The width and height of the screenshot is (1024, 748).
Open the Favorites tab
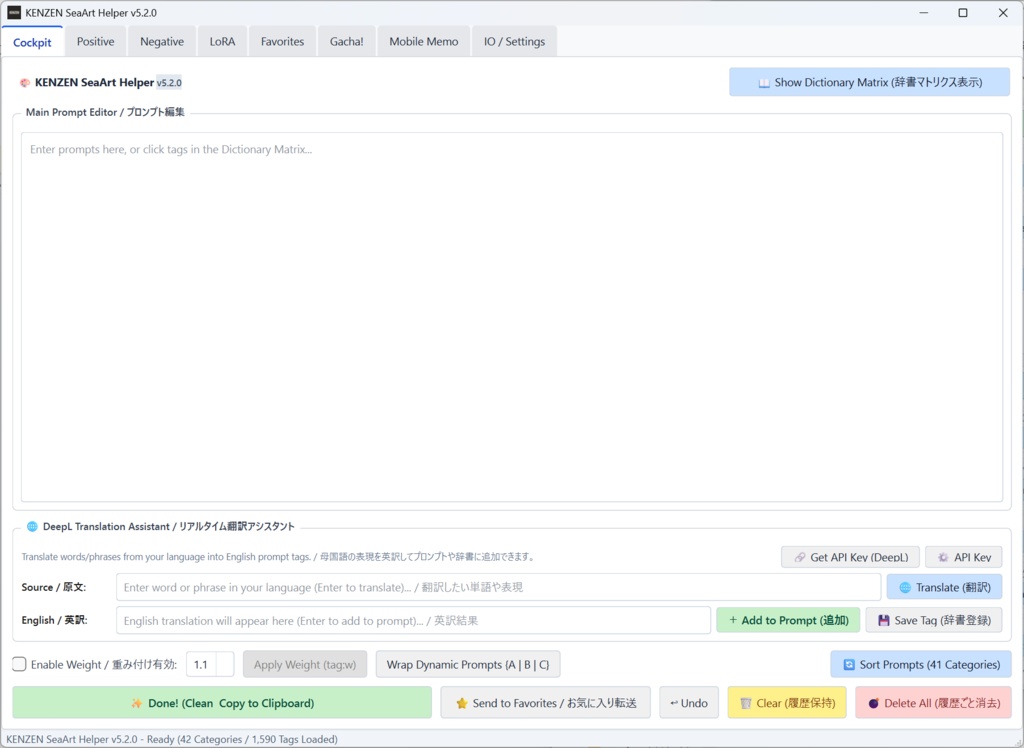tap(282, 41)
